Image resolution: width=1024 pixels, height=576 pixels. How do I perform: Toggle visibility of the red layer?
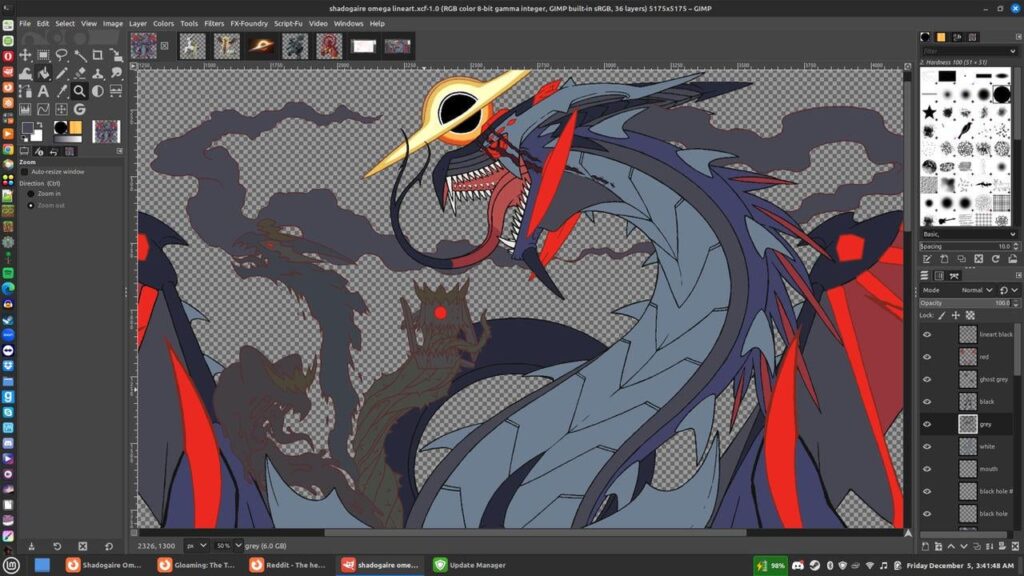pos(927,355)
